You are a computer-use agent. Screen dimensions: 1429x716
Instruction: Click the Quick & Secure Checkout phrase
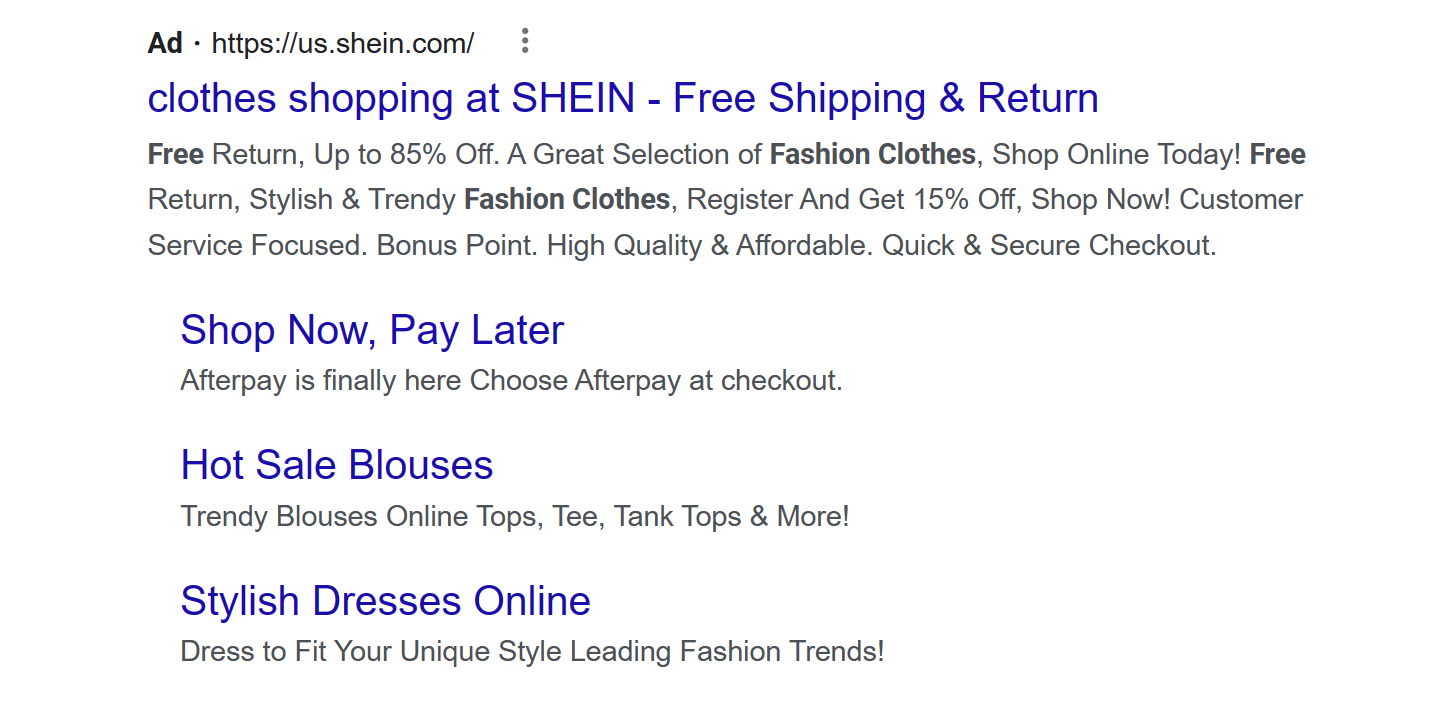(1049, 245)
